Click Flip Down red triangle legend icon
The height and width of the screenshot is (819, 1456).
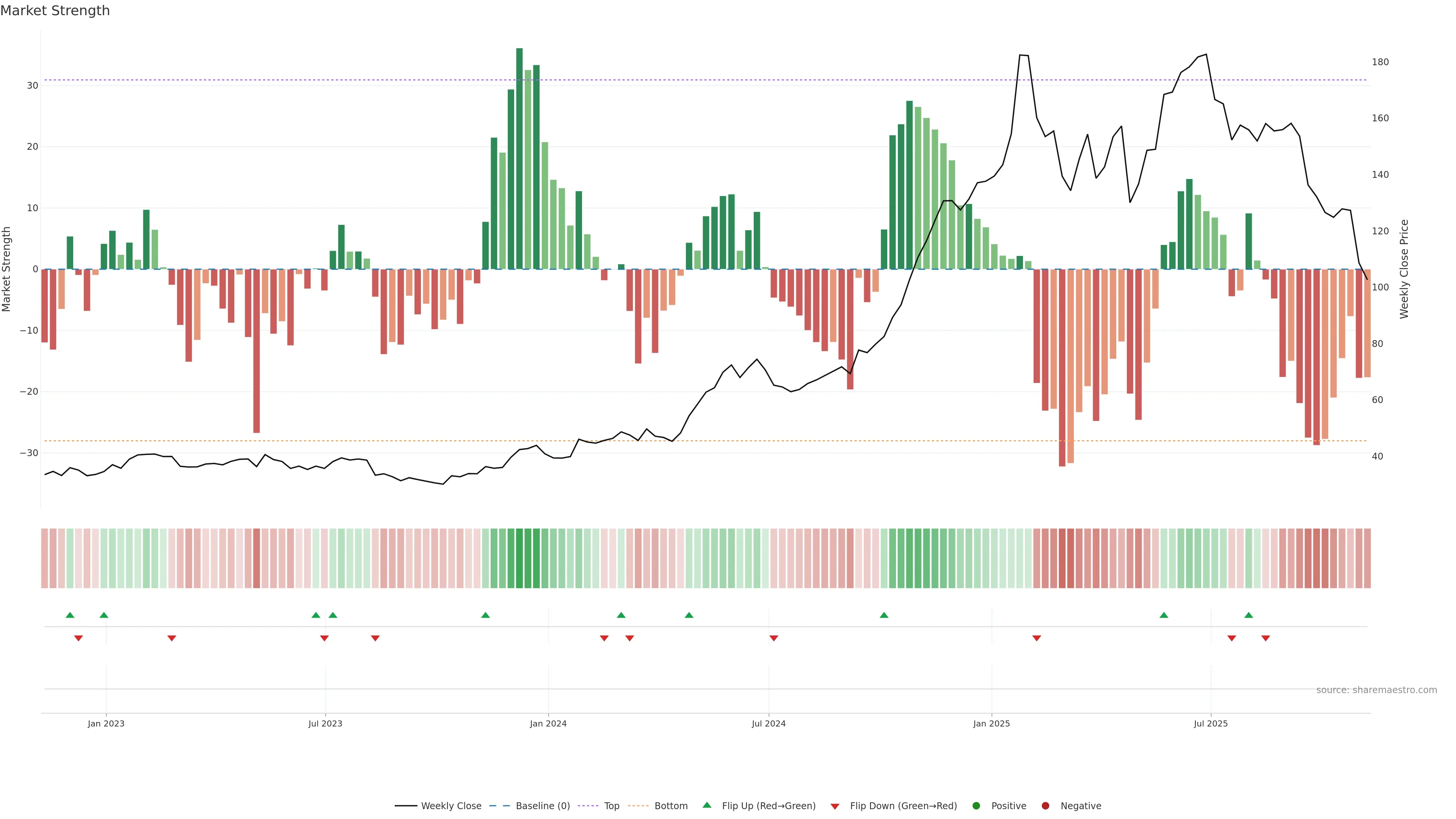(835, 806)
